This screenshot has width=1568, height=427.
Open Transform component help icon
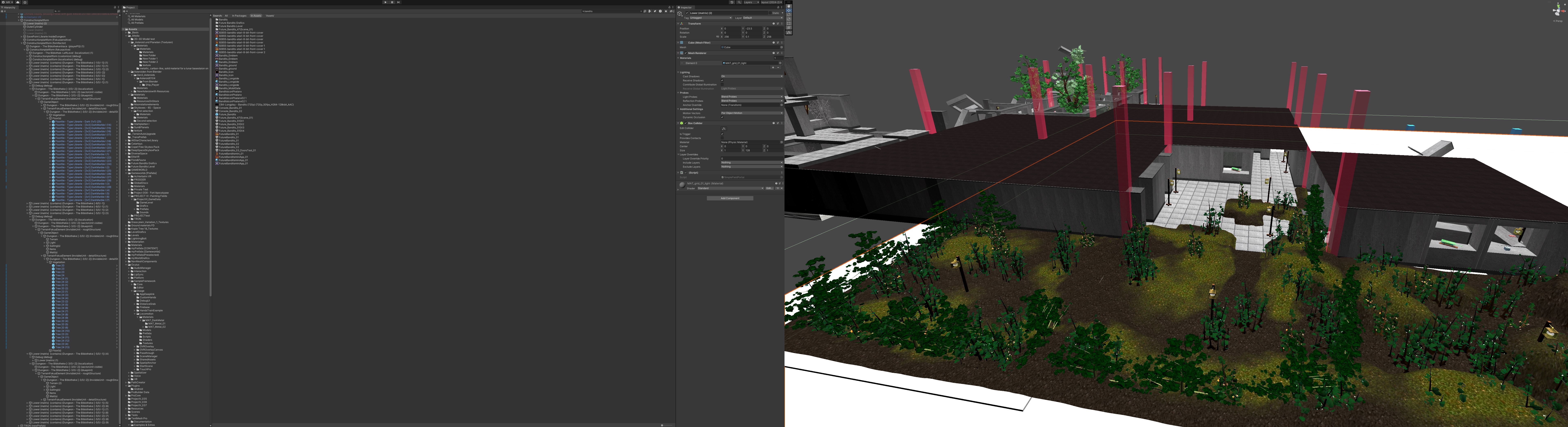coord(774,24)
